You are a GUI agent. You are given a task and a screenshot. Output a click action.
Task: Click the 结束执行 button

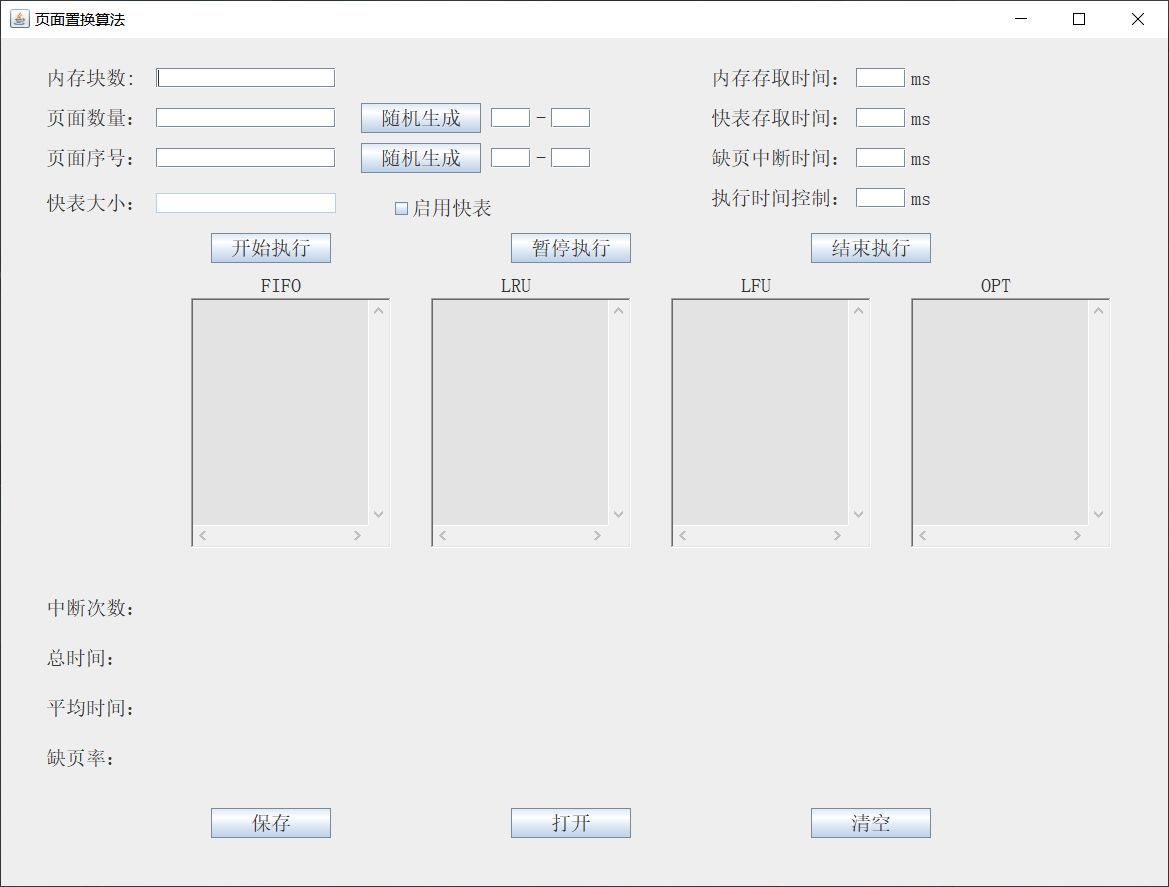870,248
